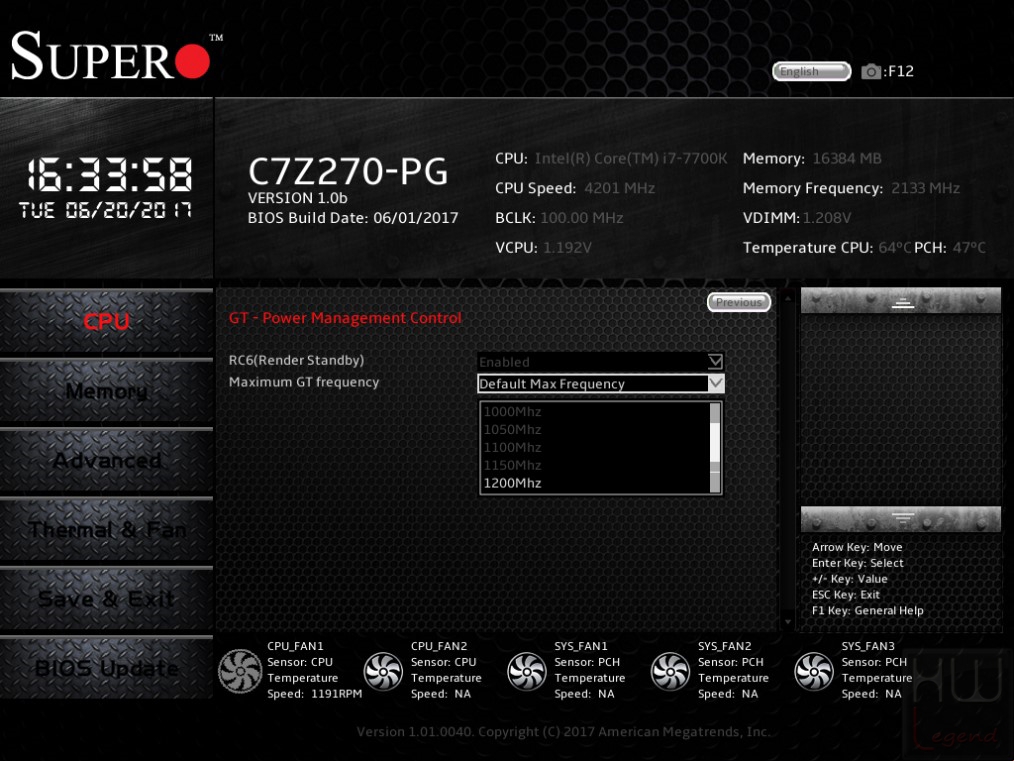Click the +/- Key: Value hint
This screenshot has height=761, width=1014.
(849, 579)
